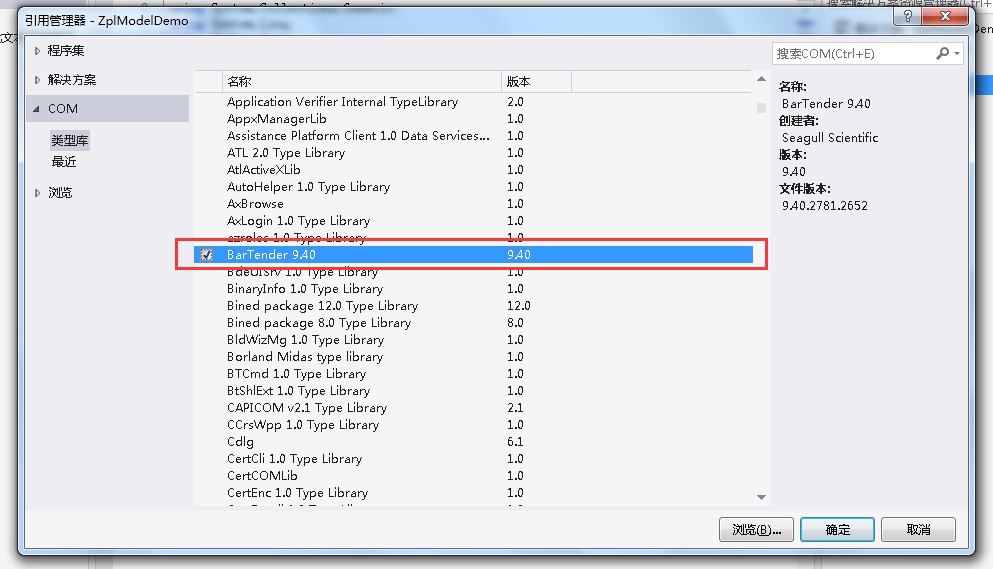Select the AxBrowse row
This screenshot has height=569, width=993.
[x=473, y=204]
